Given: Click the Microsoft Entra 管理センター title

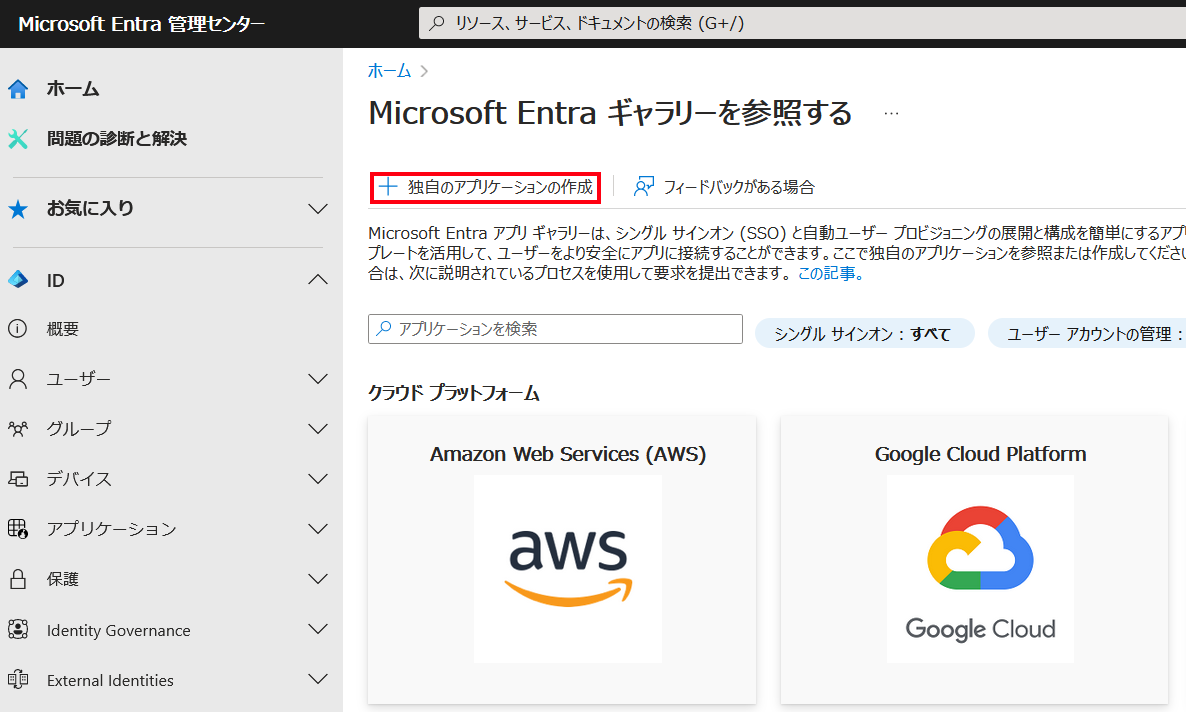Looking at the screenshot, I should click(x=141, y=24).
